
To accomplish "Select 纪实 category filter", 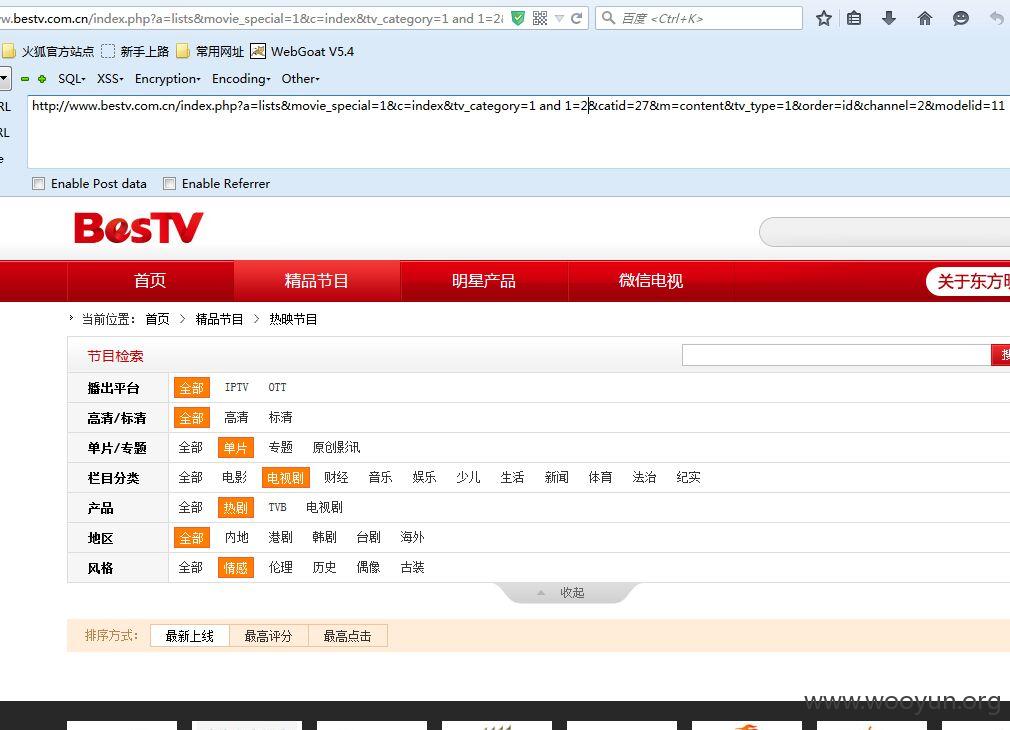I will coord(688,477).
